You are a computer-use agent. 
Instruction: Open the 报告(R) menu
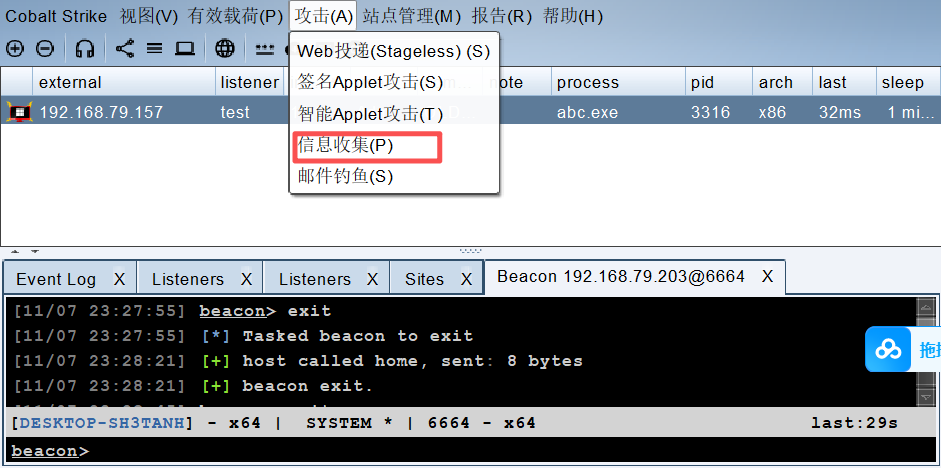502,16
